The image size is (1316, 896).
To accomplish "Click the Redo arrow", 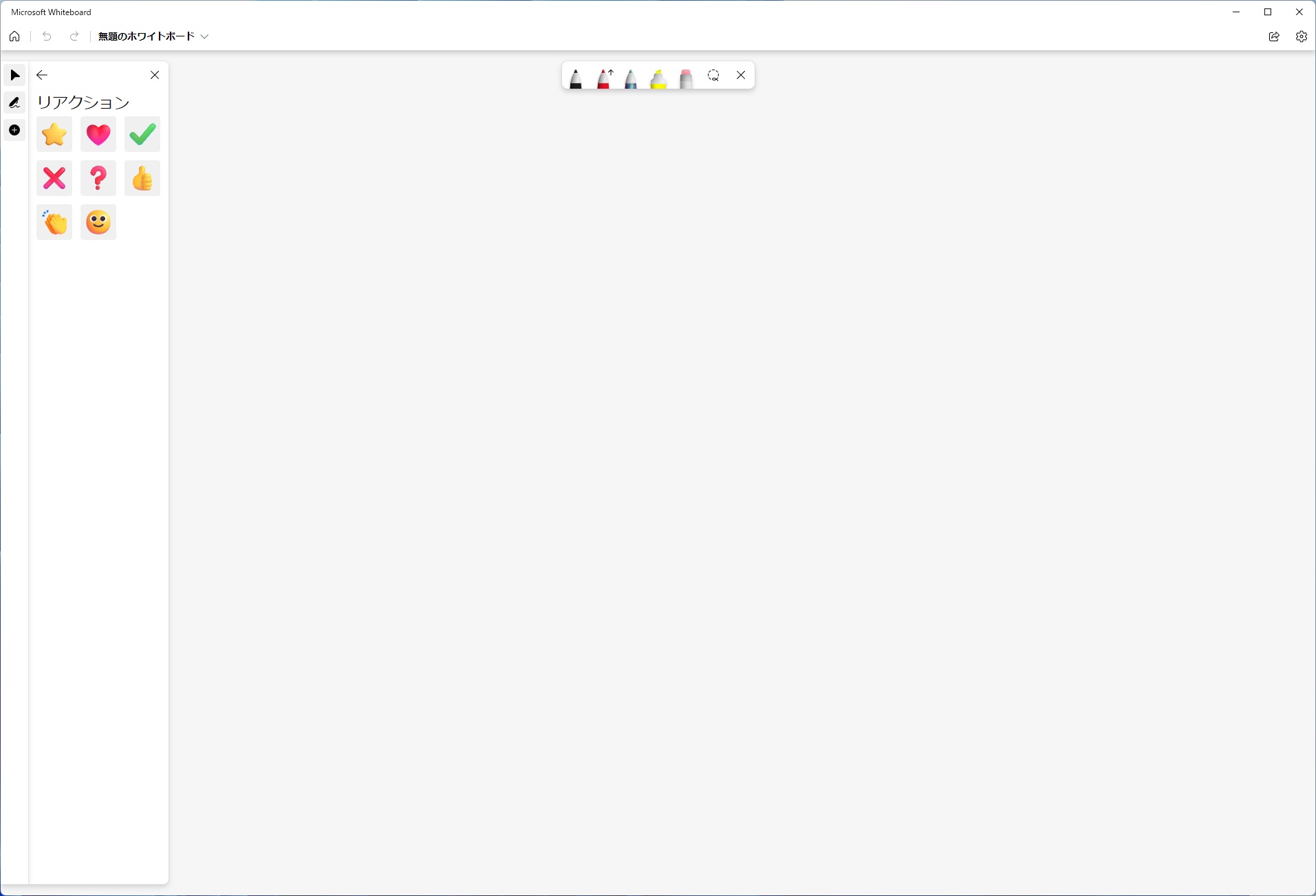I will pyautogui.click(x=74, y=36).
